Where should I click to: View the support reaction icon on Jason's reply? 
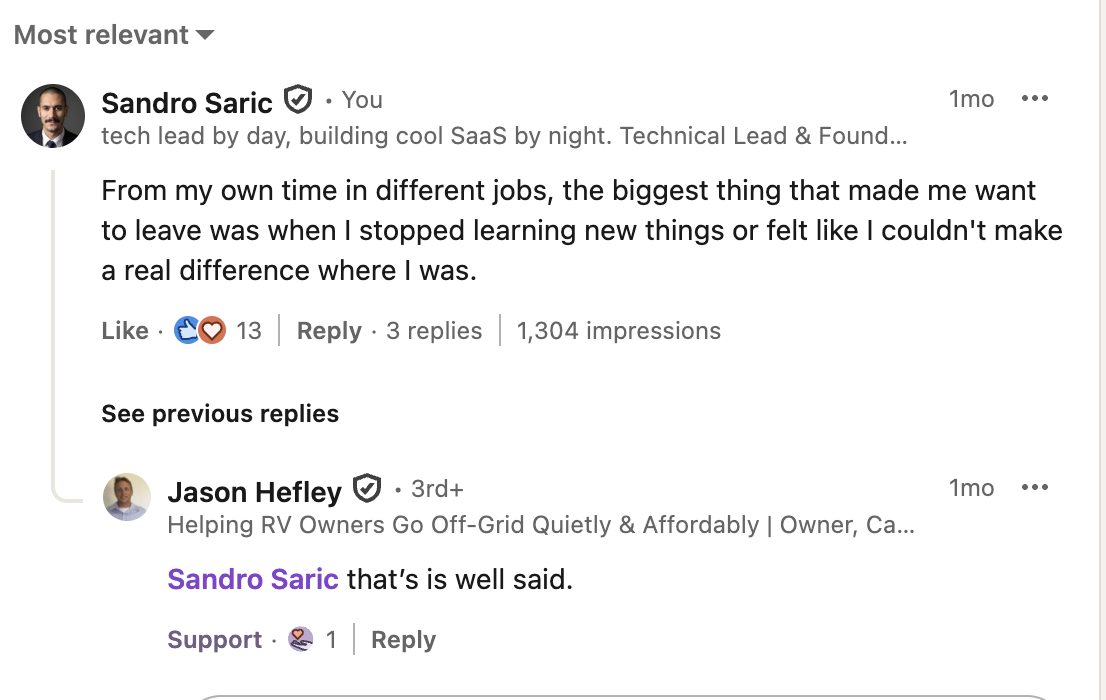point(301,640)
